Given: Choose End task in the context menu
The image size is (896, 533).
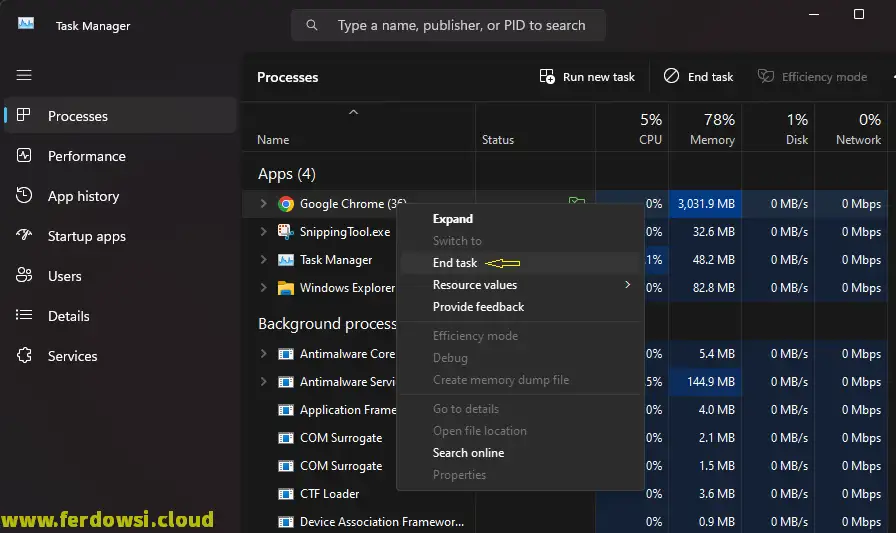Looking at the screenshot, I should tap(520, 263).
